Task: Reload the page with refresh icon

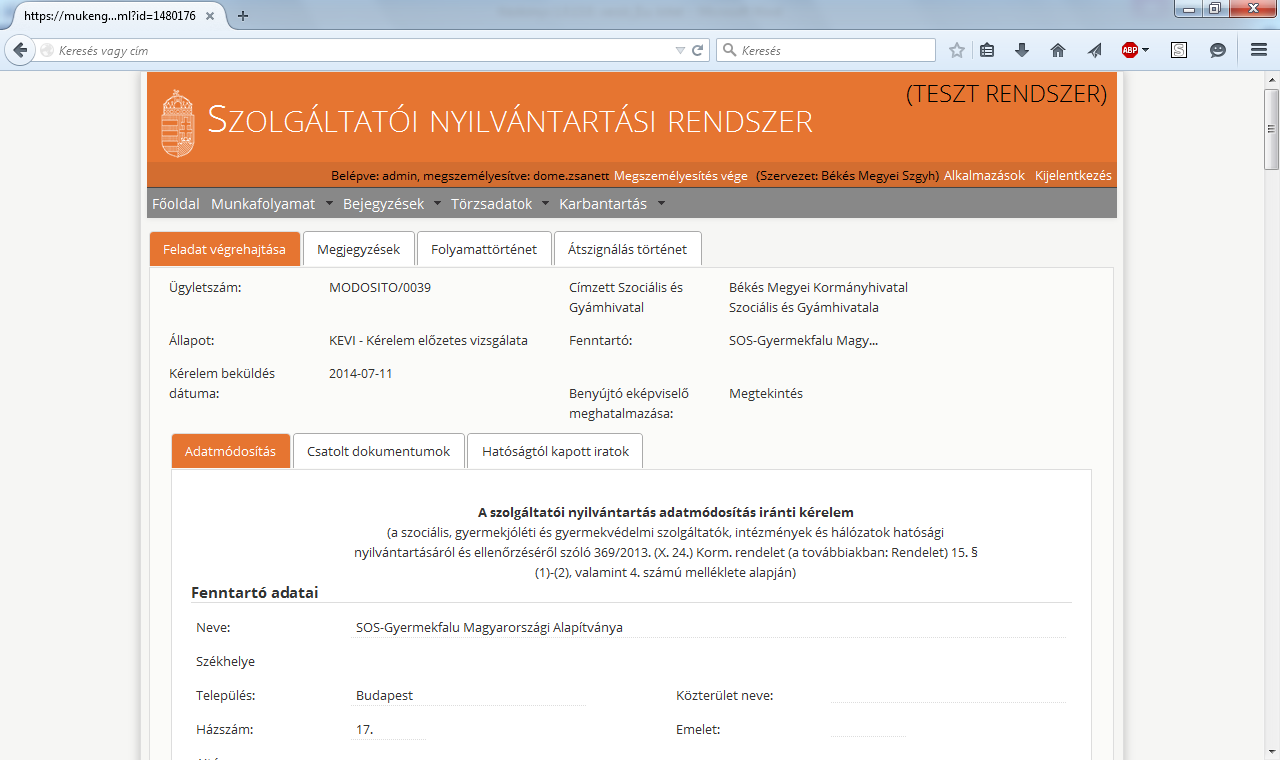Action: [x=698, y=50]
